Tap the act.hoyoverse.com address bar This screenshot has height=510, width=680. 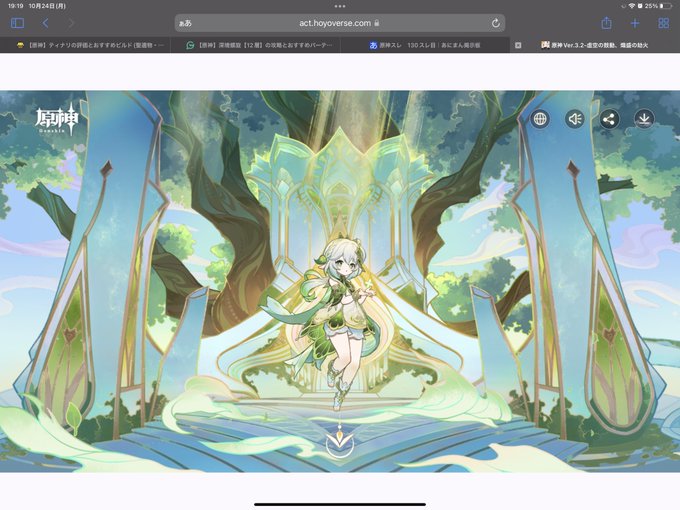click(x=340, y=23)
